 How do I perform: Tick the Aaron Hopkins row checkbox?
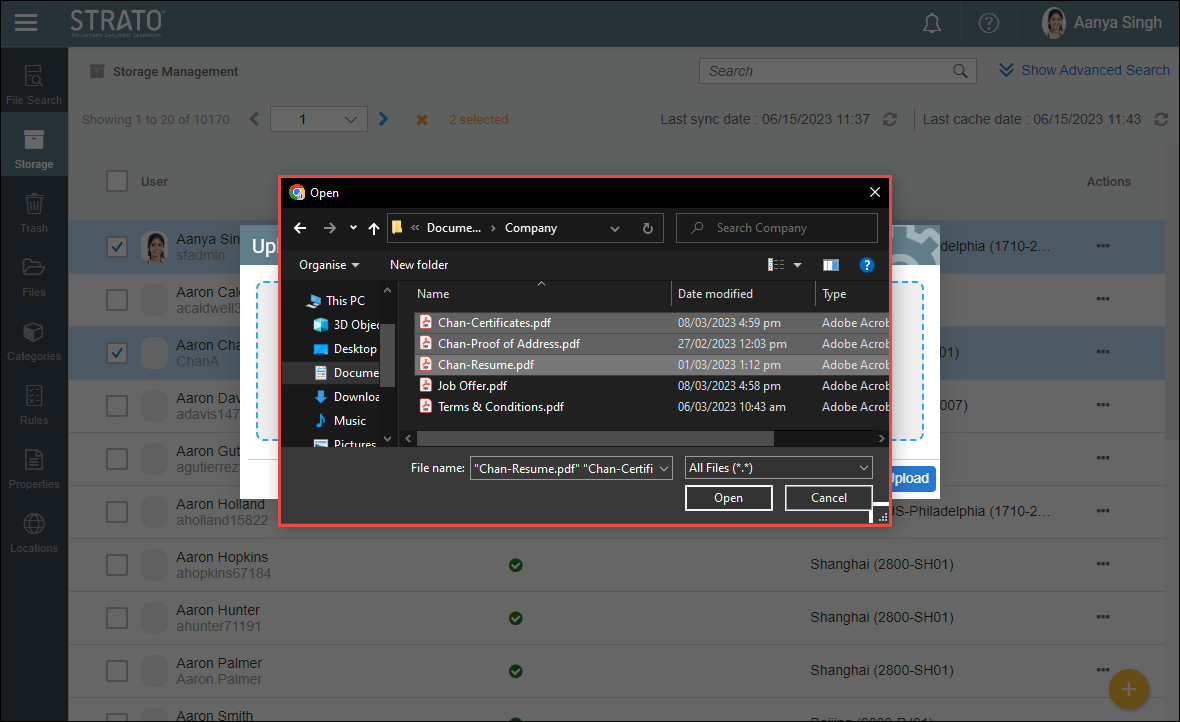117,565
